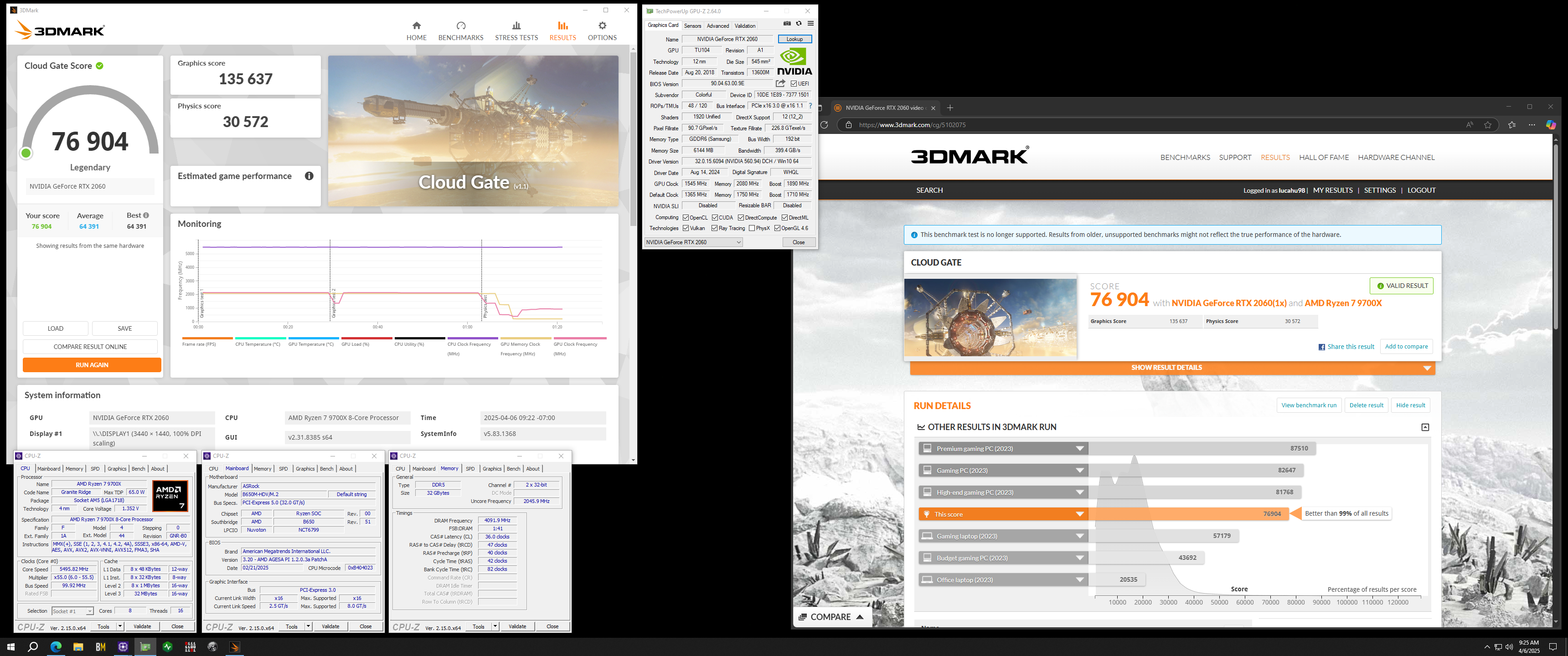Open the CPU-Z icon in the taskbar
The image size is (1568, 656).
pyautogui.click(x=123, y=646)
